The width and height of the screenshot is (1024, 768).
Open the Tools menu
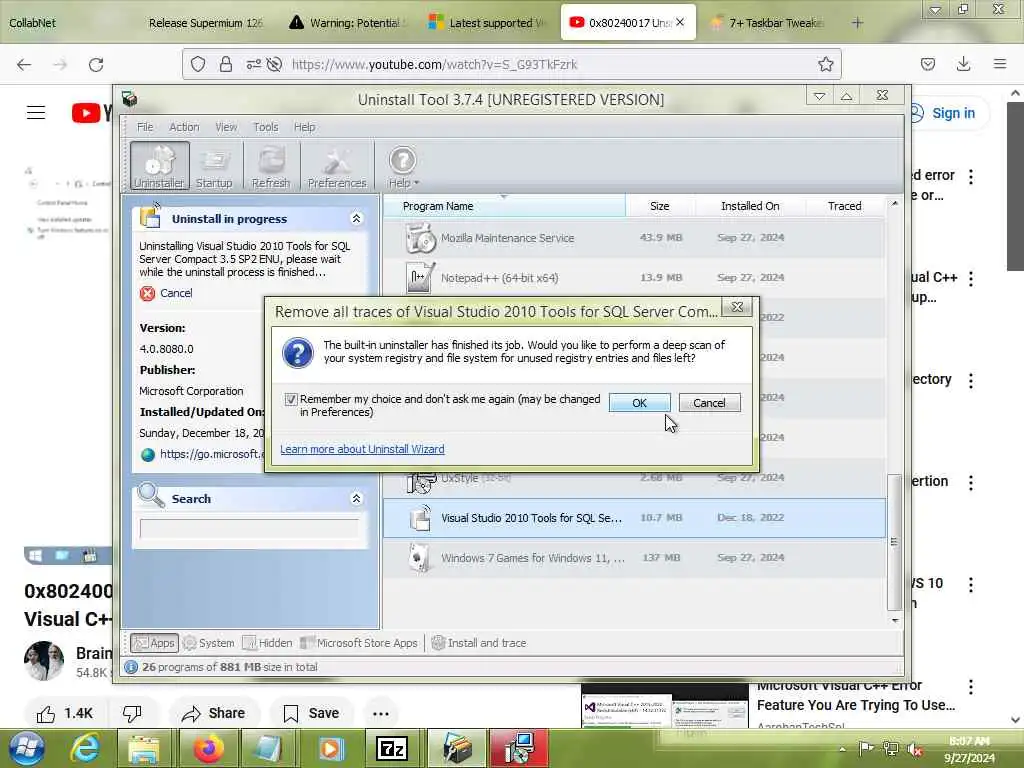coord(266,127)
